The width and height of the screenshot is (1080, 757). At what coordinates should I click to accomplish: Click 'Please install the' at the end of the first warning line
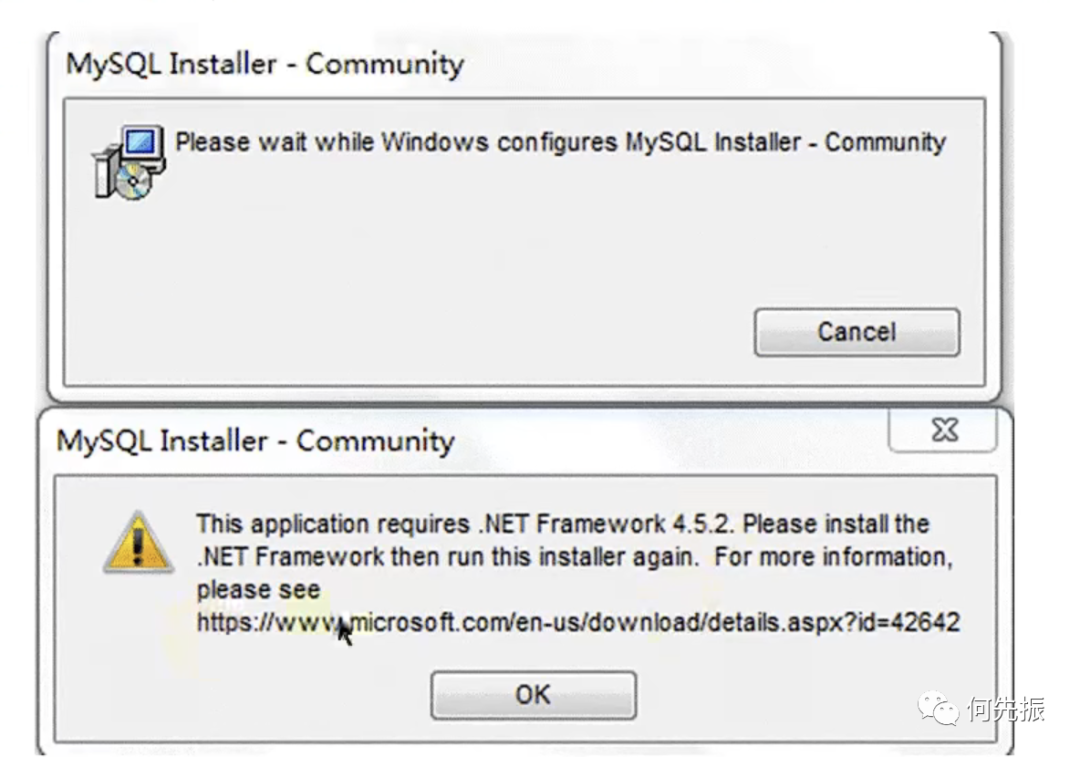(836, 524)
